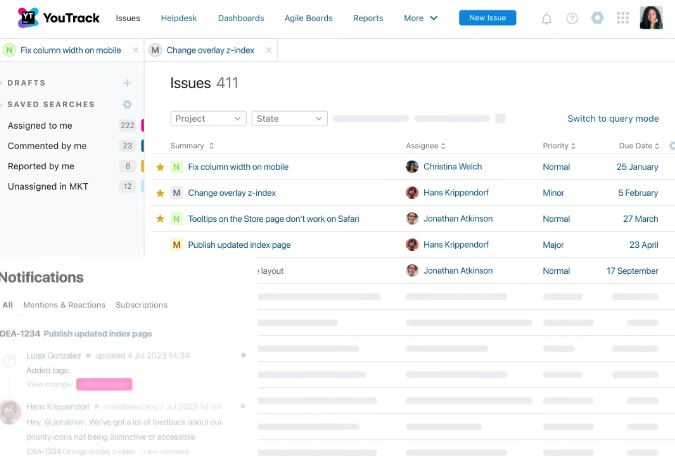The width and height of the screenshot is (675, 463).
Task: Go to Agile Boards menu
Action: (309, 18)
